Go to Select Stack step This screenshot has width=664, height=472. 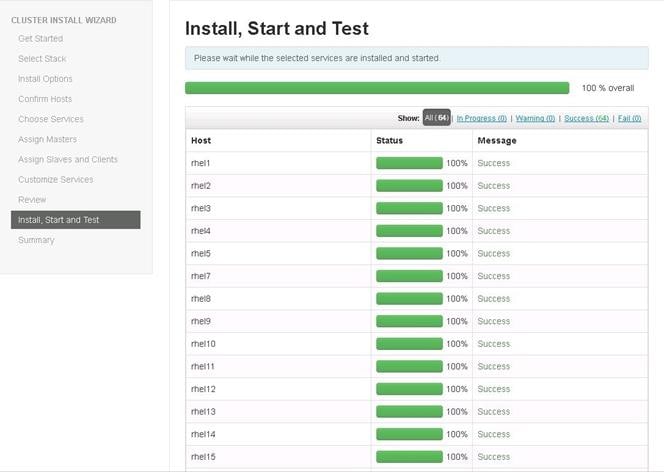pyautogui.click(x=42, y=59)
